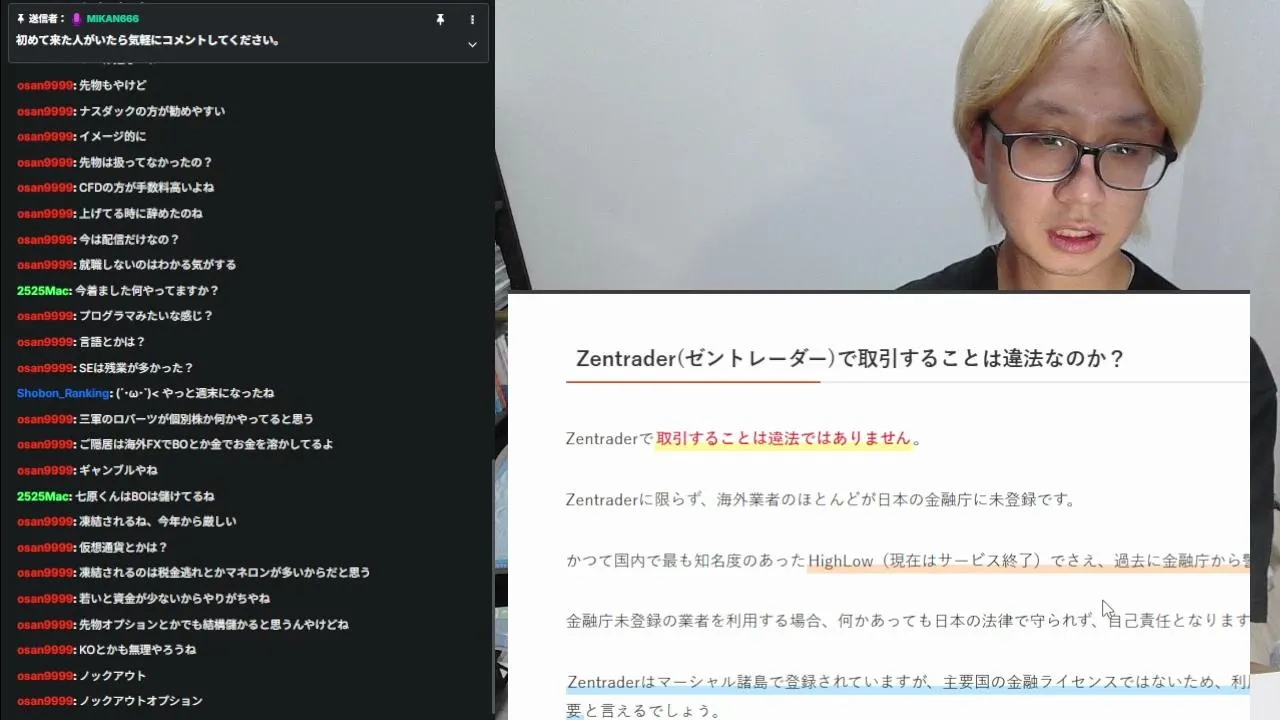
Task: Click the purple microphone badge beside MIKAN666
Action: pyautogui.click(x=76, y=19)
